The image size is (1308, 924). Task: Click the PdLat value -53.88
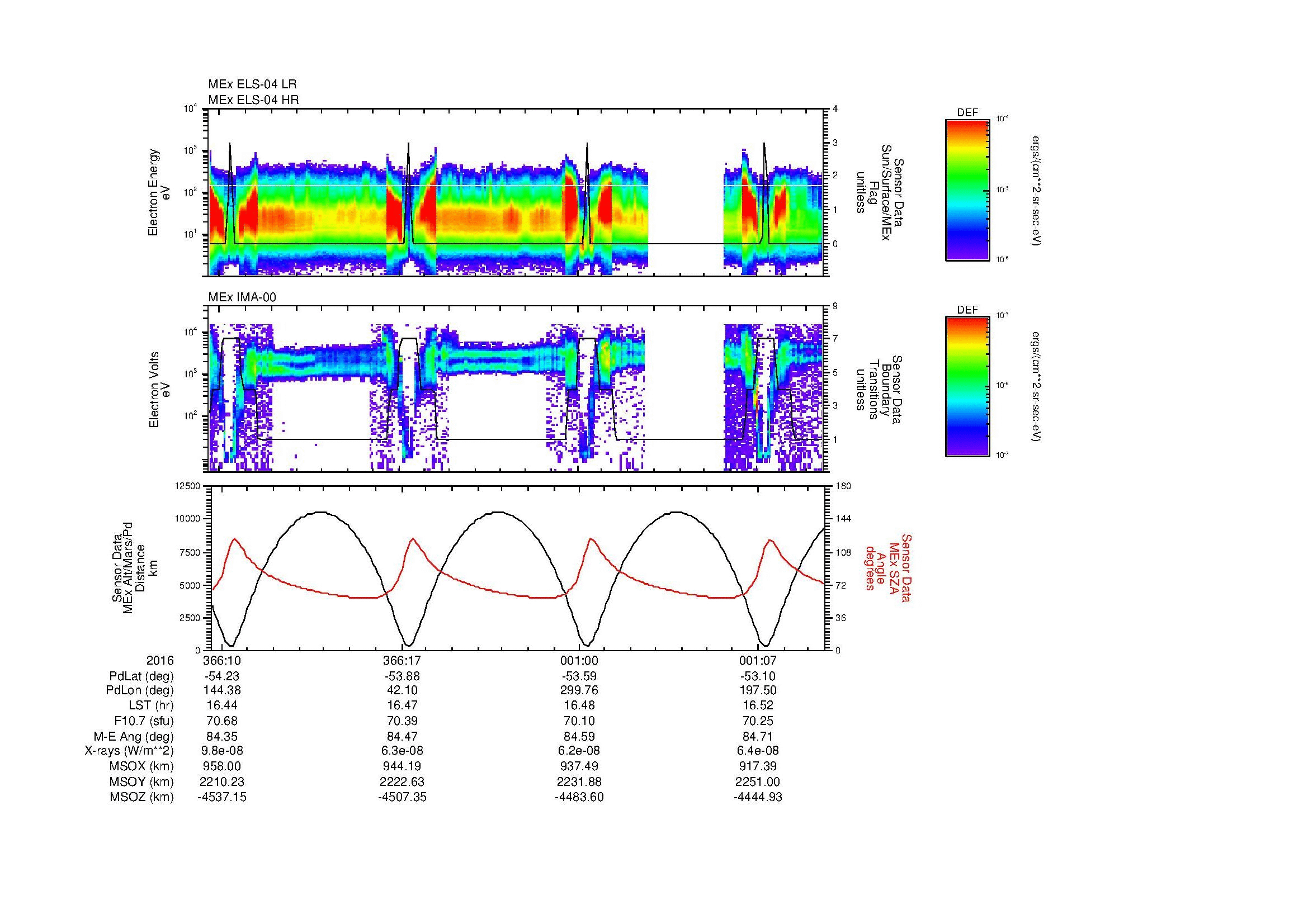tap(402, 676)
